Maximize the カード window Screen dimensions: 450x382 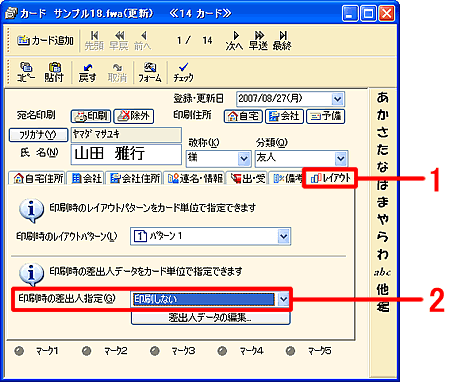(x=368, y=14)
